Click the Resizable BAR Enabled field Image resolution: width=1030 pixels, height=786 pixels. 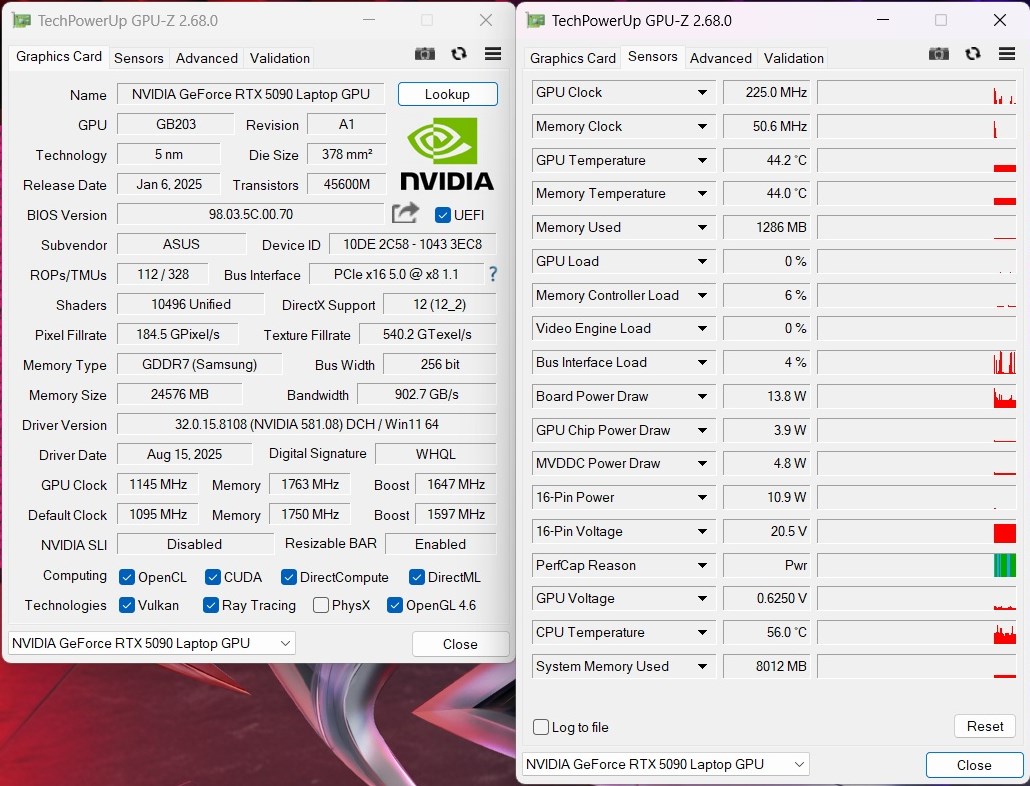point(441,544)
